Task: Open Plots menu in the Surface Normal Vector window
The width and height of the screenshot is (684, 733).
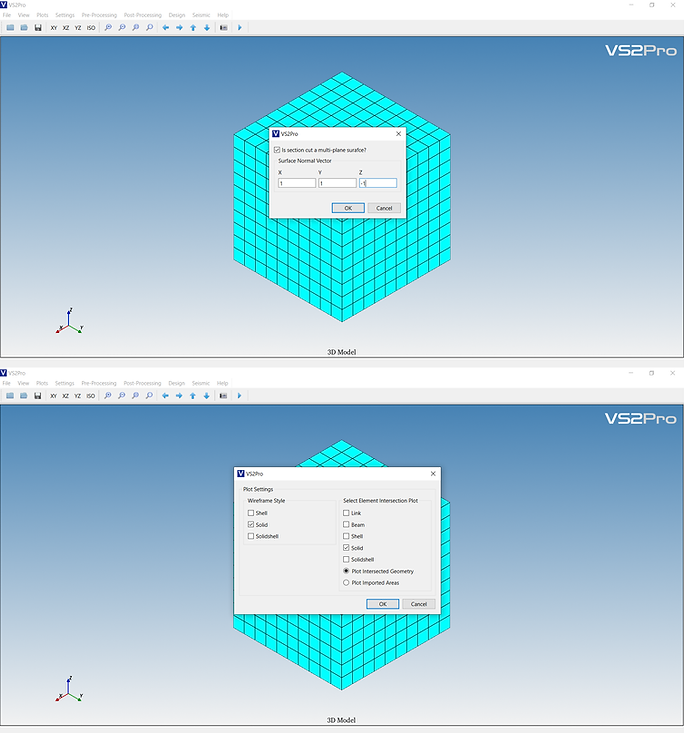Action: coord(43,15)
